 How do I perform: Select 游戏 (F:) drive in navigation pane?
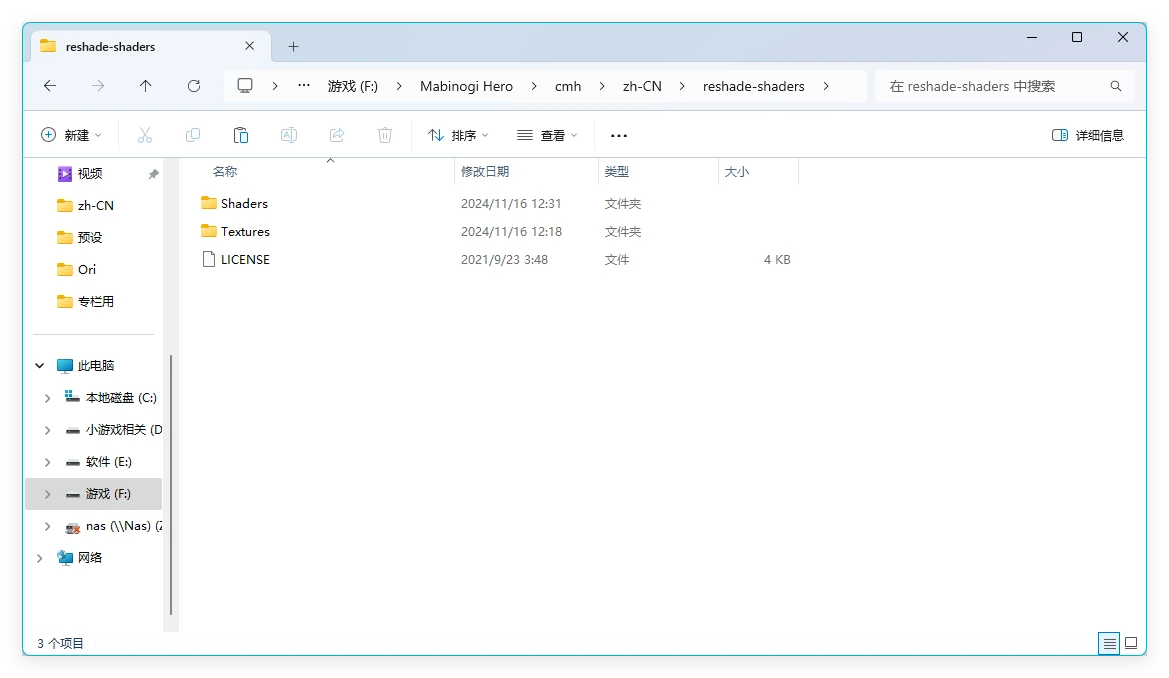pos(94,494)
